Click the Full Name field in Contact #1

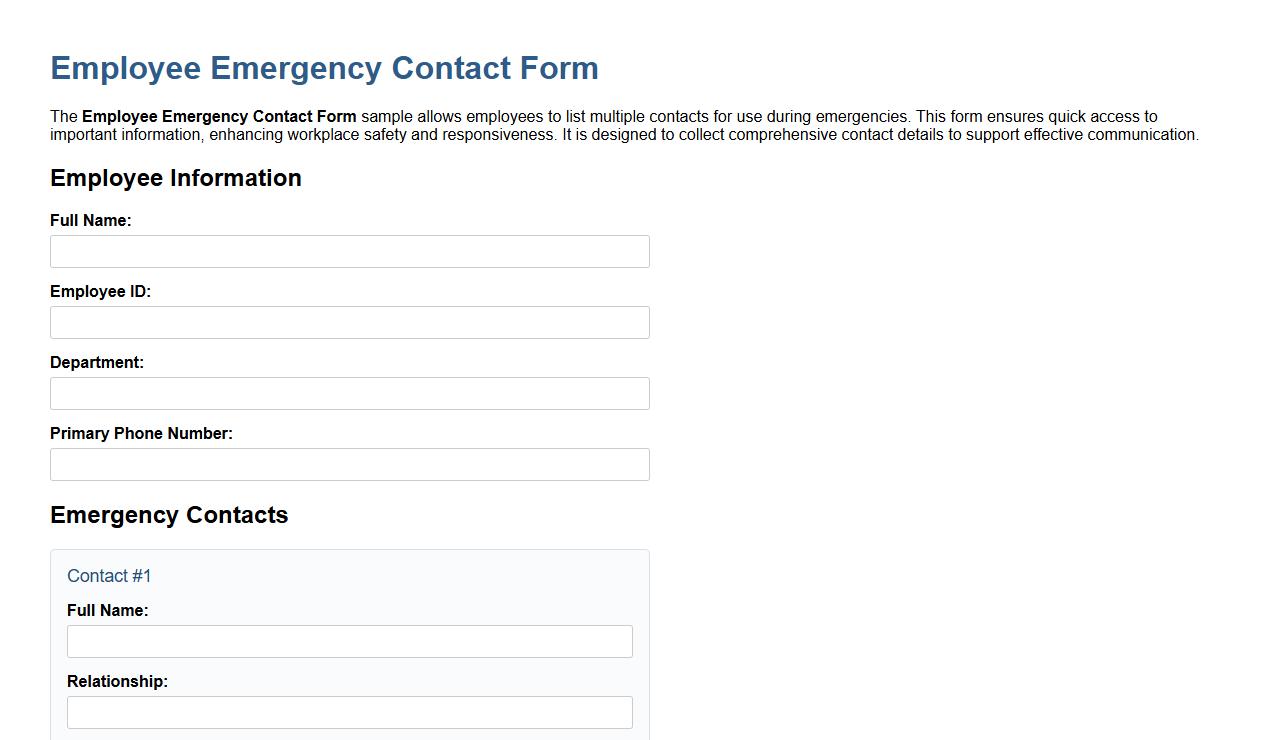[349, 641]
